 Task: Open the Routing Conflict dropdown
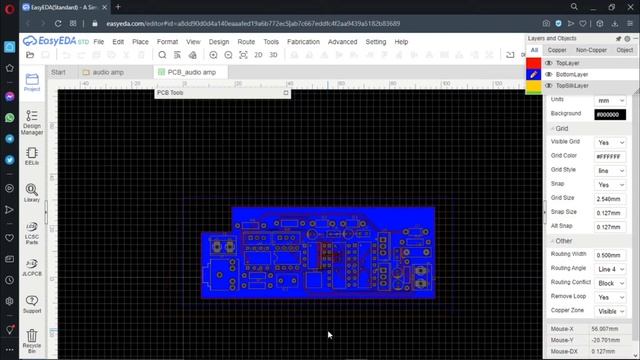610,283
